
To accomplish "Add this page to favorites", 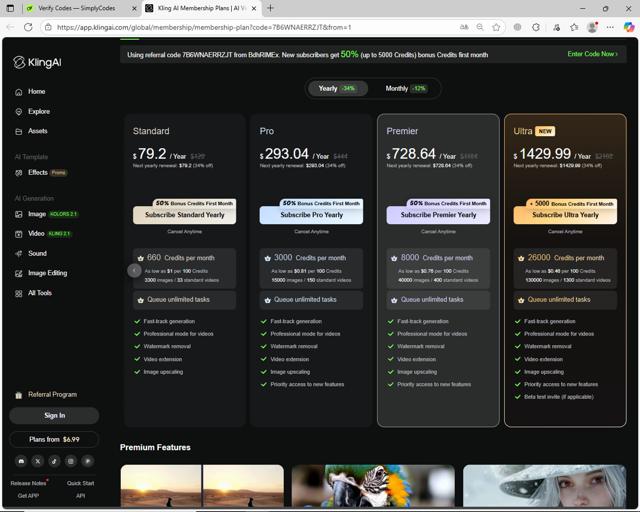I will click(x=496, y=27).
